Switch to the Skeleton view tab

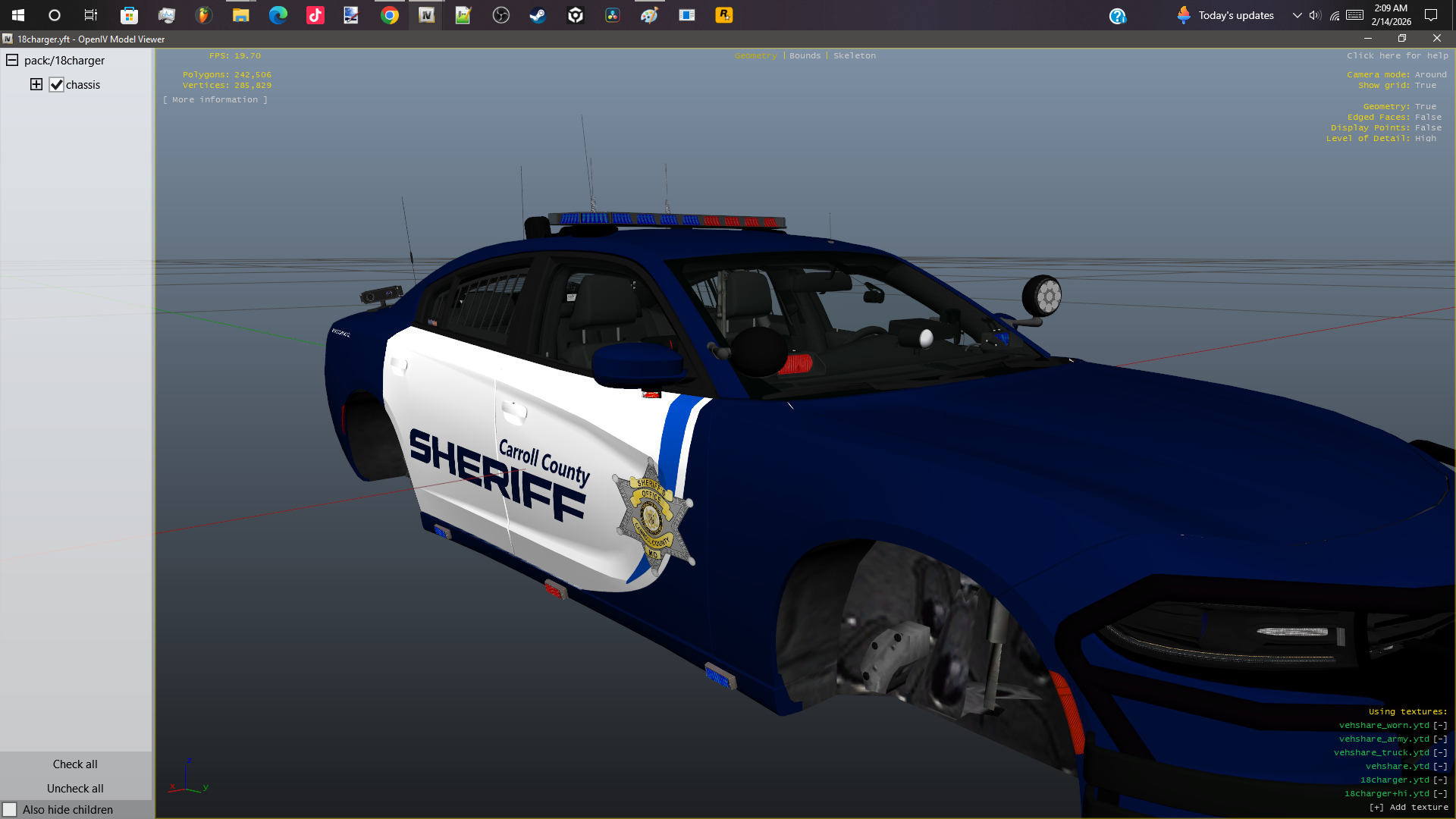pyautogui.click(x=855, y=56)
